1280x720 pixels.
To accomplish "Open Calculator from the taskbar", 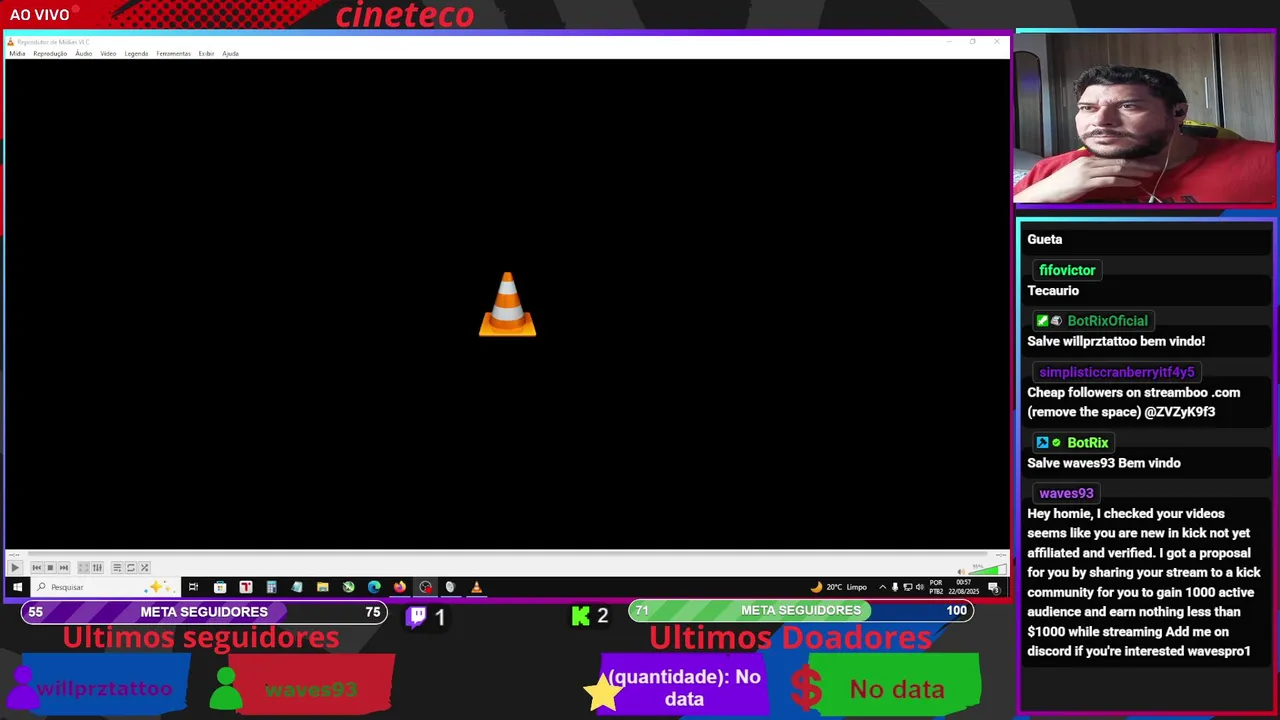I will tap(271, 587).
